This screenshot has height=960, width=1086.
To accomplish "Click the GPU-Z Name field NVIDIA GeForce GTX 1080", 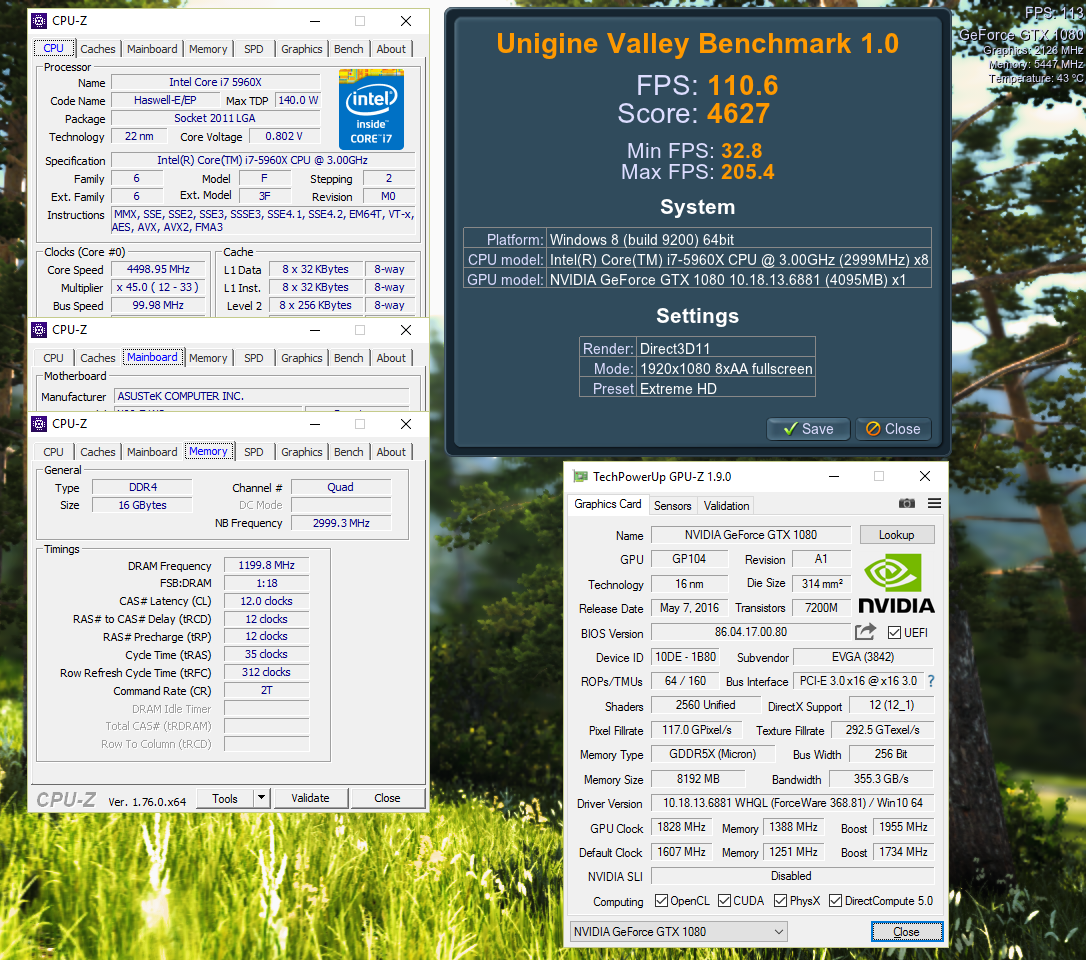I will 751,535.
